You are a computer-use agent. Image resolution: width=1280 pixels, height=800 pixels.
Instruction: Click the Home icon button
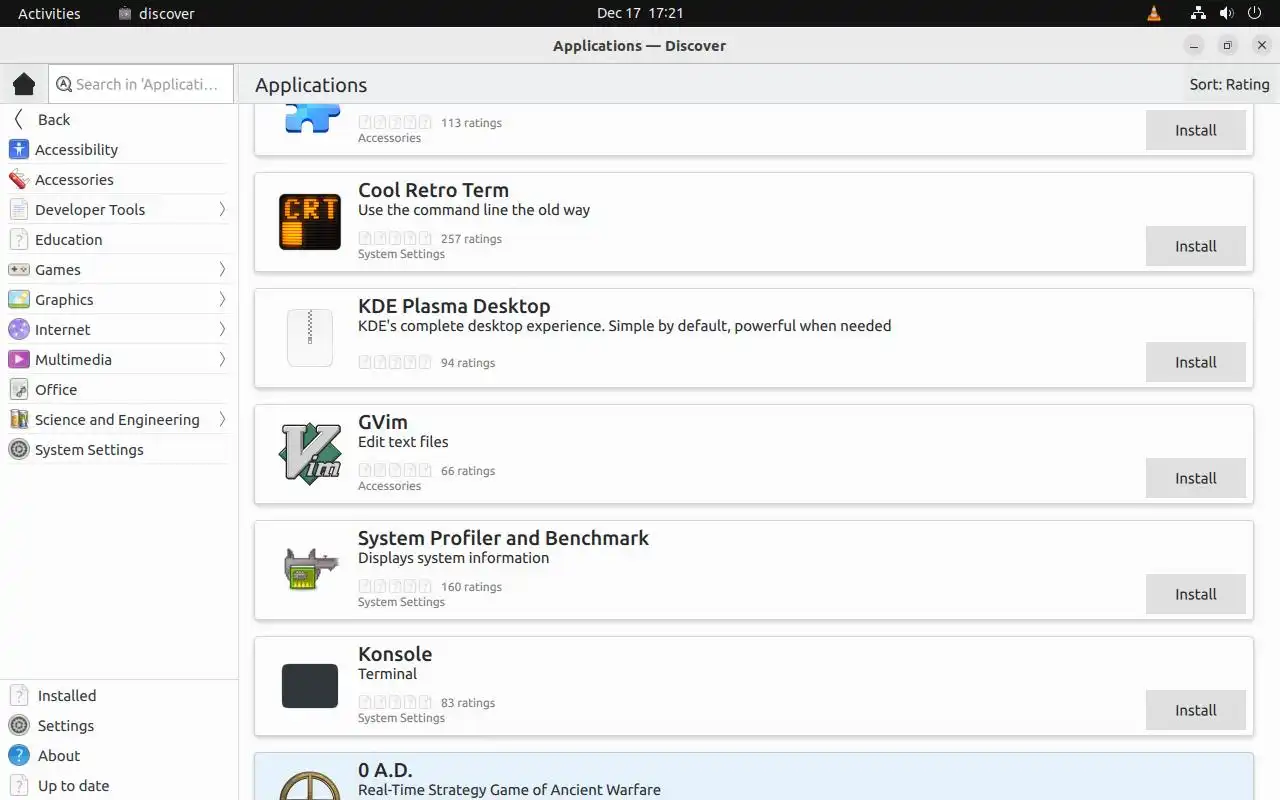(x=24, y=84)
